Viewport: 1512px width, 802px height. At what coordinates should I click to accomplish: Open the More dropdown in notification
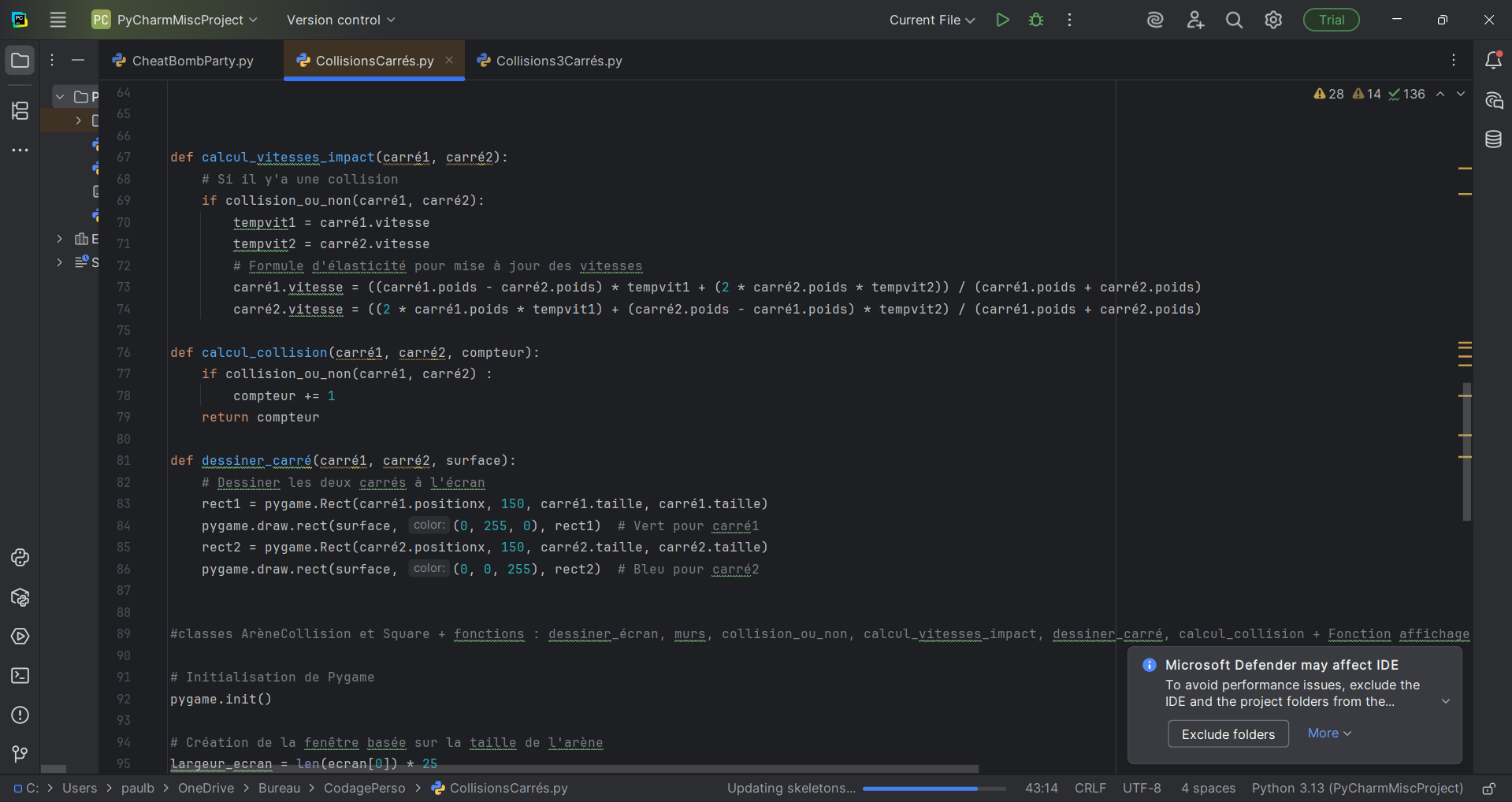click(x=1329, y=733)
